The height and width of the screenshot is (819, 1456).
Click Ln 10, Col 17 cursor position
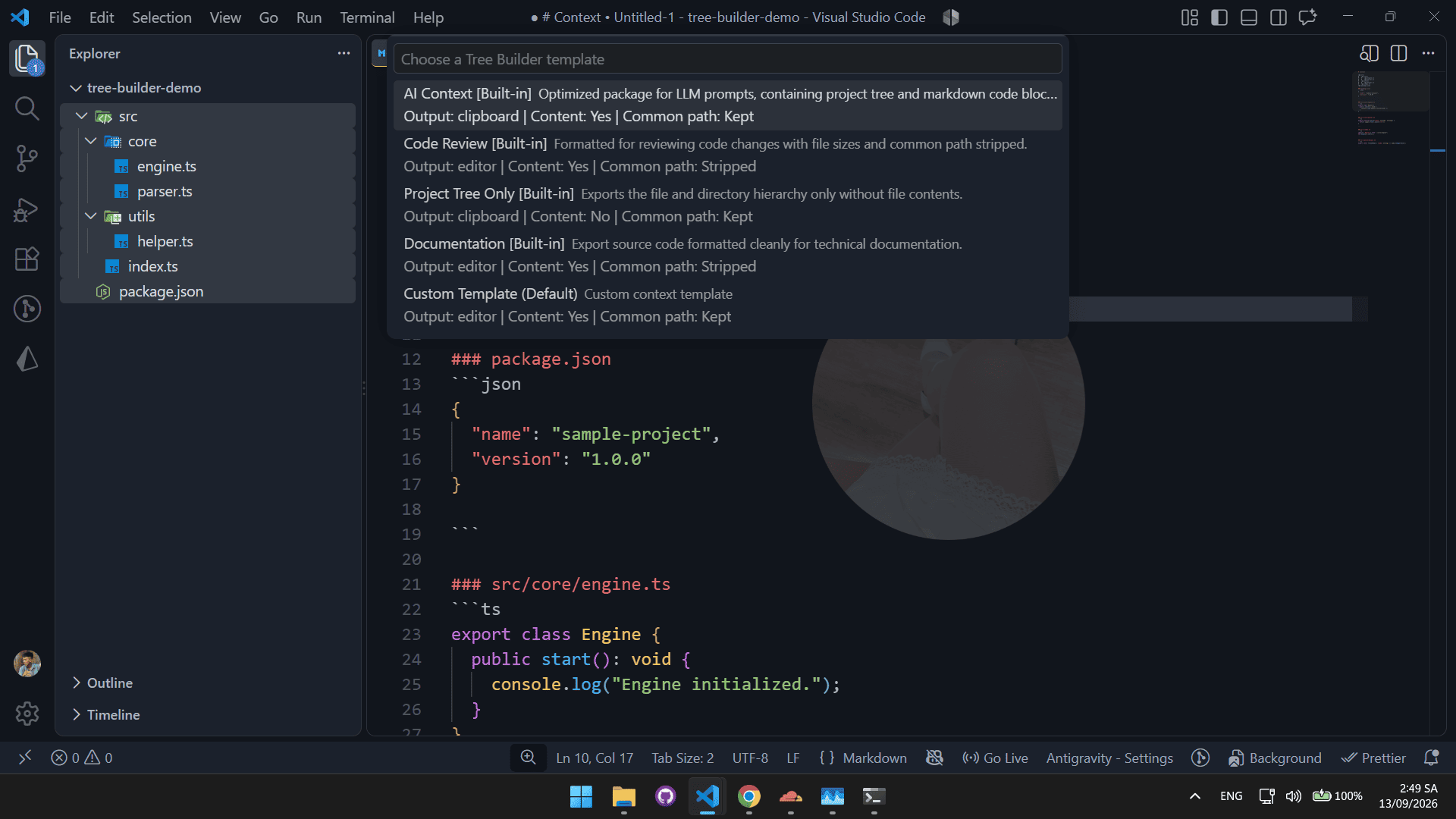point(595,758)
